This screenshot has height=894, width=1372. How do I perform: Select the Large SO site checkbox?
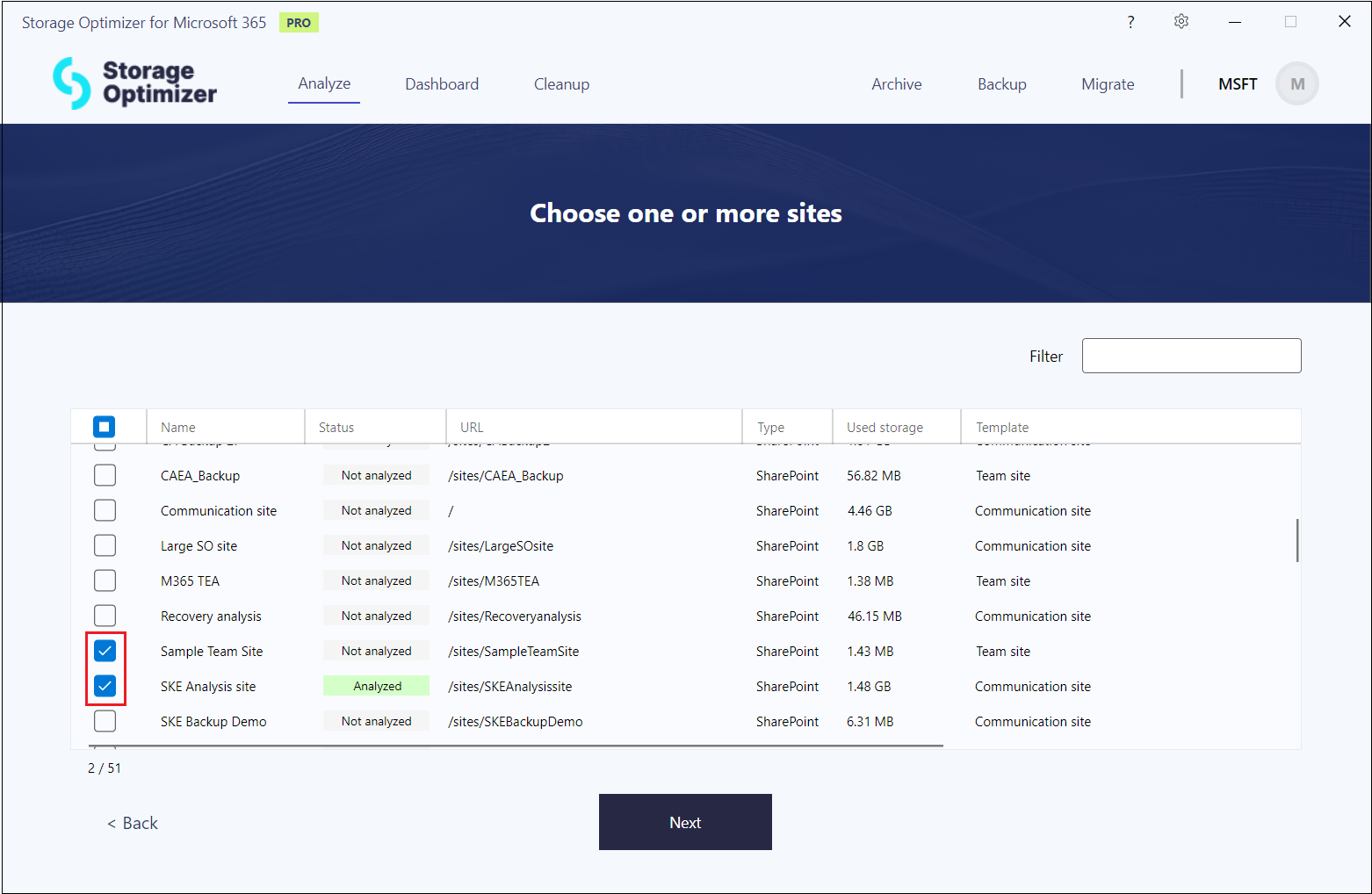(105, 545)
